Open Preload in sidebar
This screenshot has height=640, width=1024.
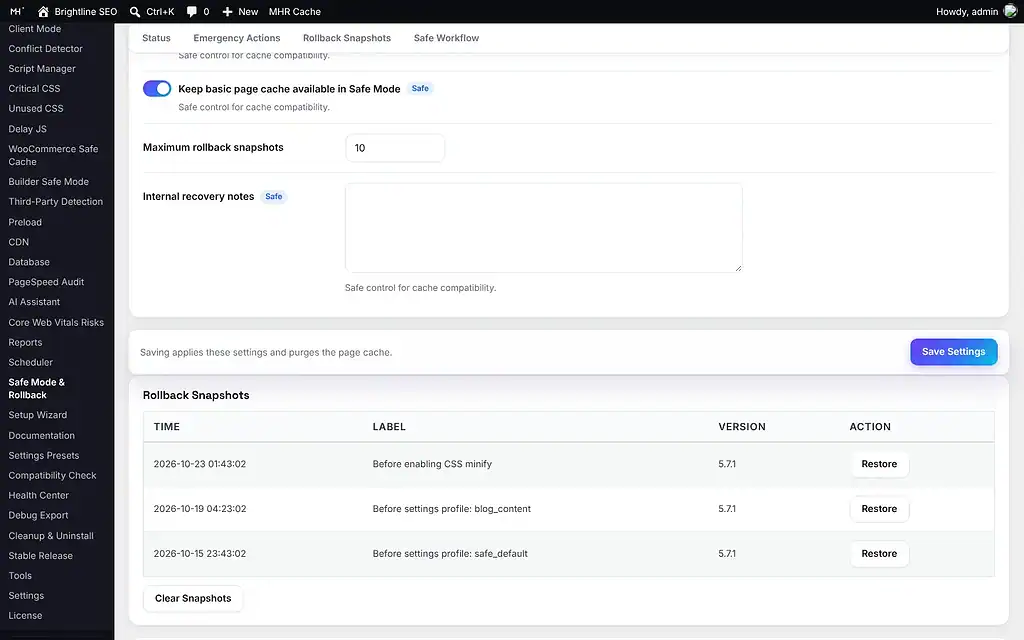(x=25, y=222)
